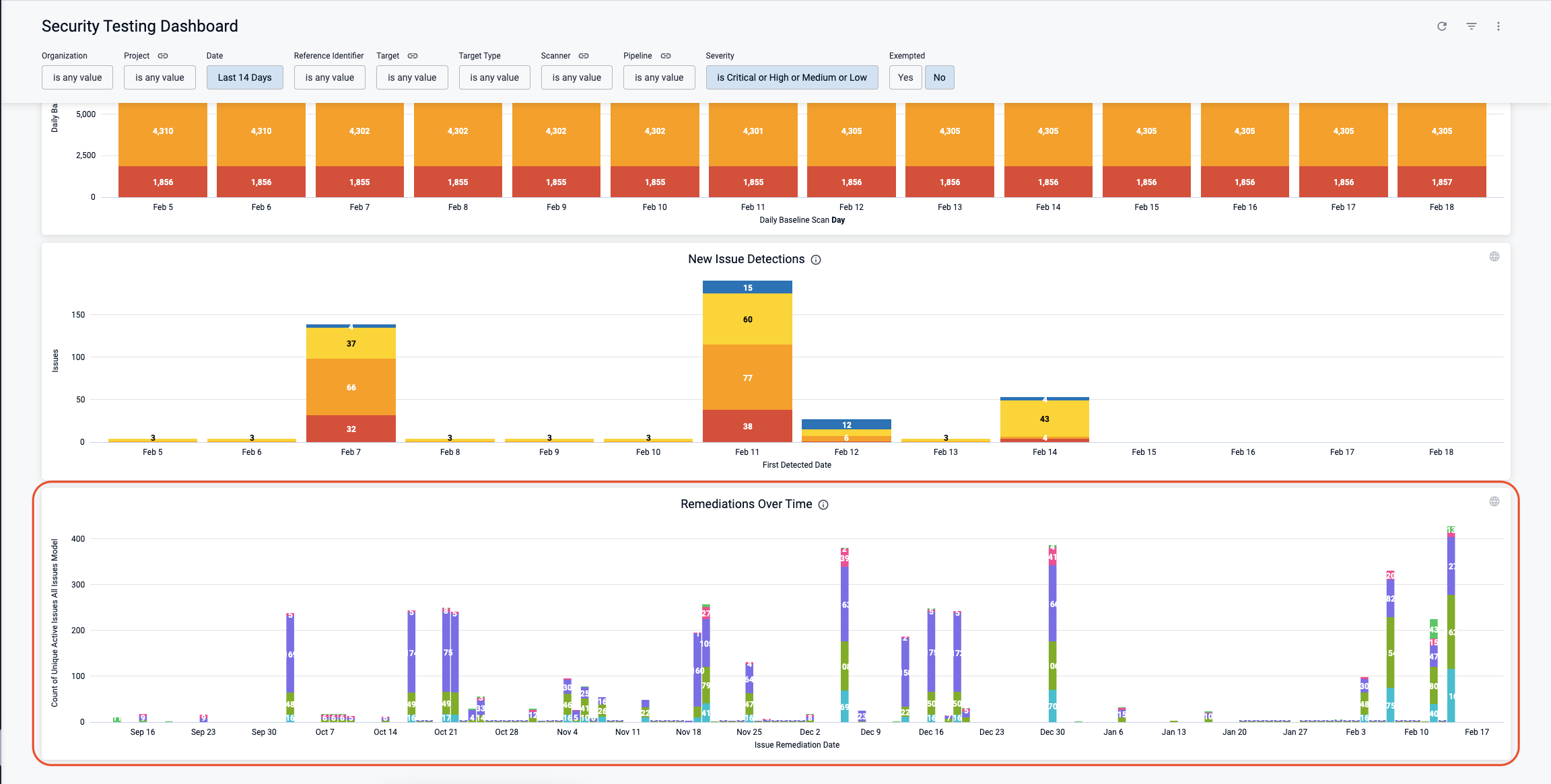Screen dimensions: 1551x784
Task: Click the link icon beside Target filter
Action: 413,56
